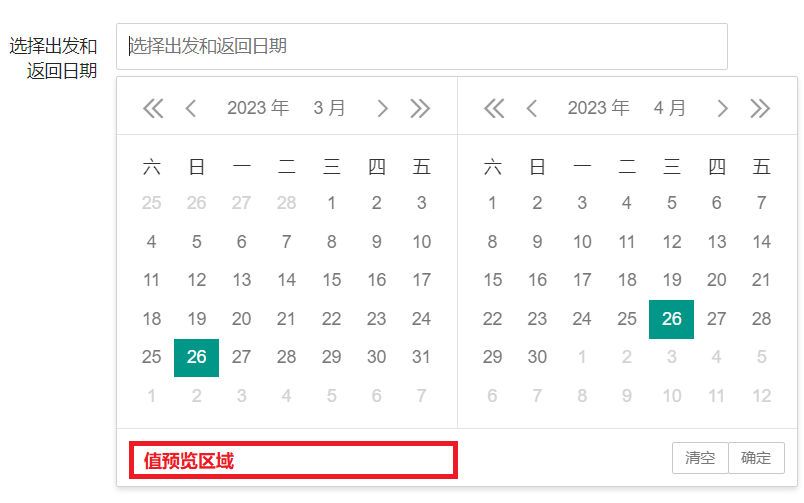Select April 14 date

click(x=761, y=242)
